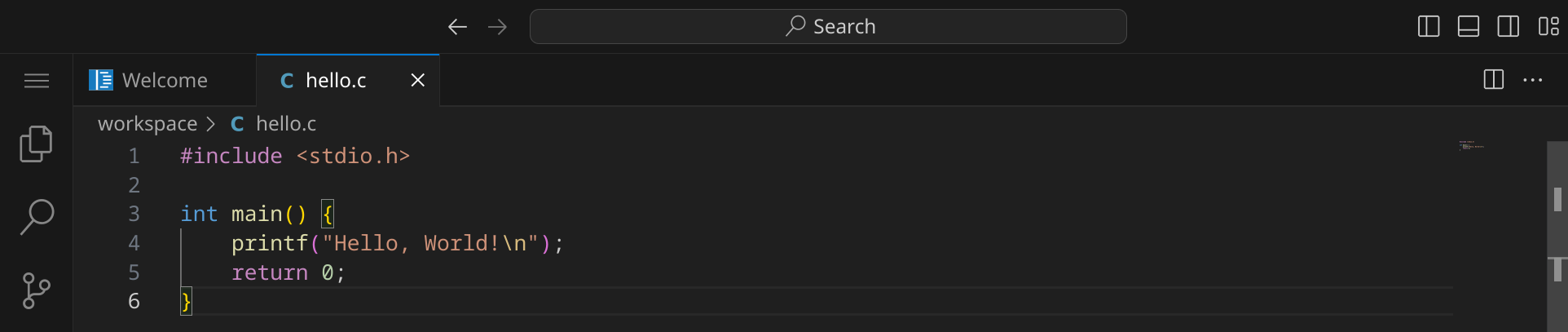Split the editor to the right

[x=1493, y=80]
